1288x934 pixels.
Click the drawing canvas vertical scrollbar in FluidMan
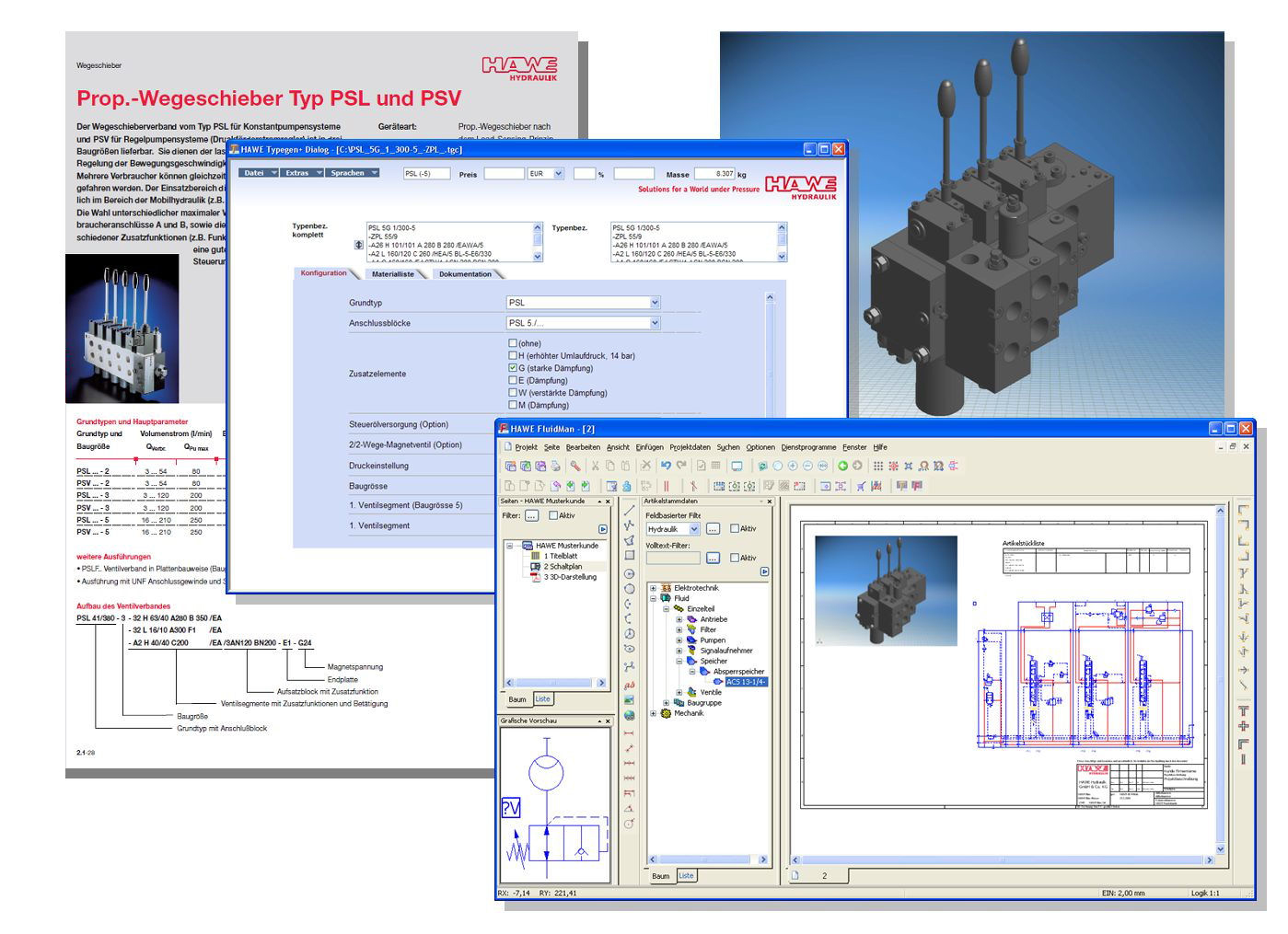pyautogui.click(x=1221, y=679)
